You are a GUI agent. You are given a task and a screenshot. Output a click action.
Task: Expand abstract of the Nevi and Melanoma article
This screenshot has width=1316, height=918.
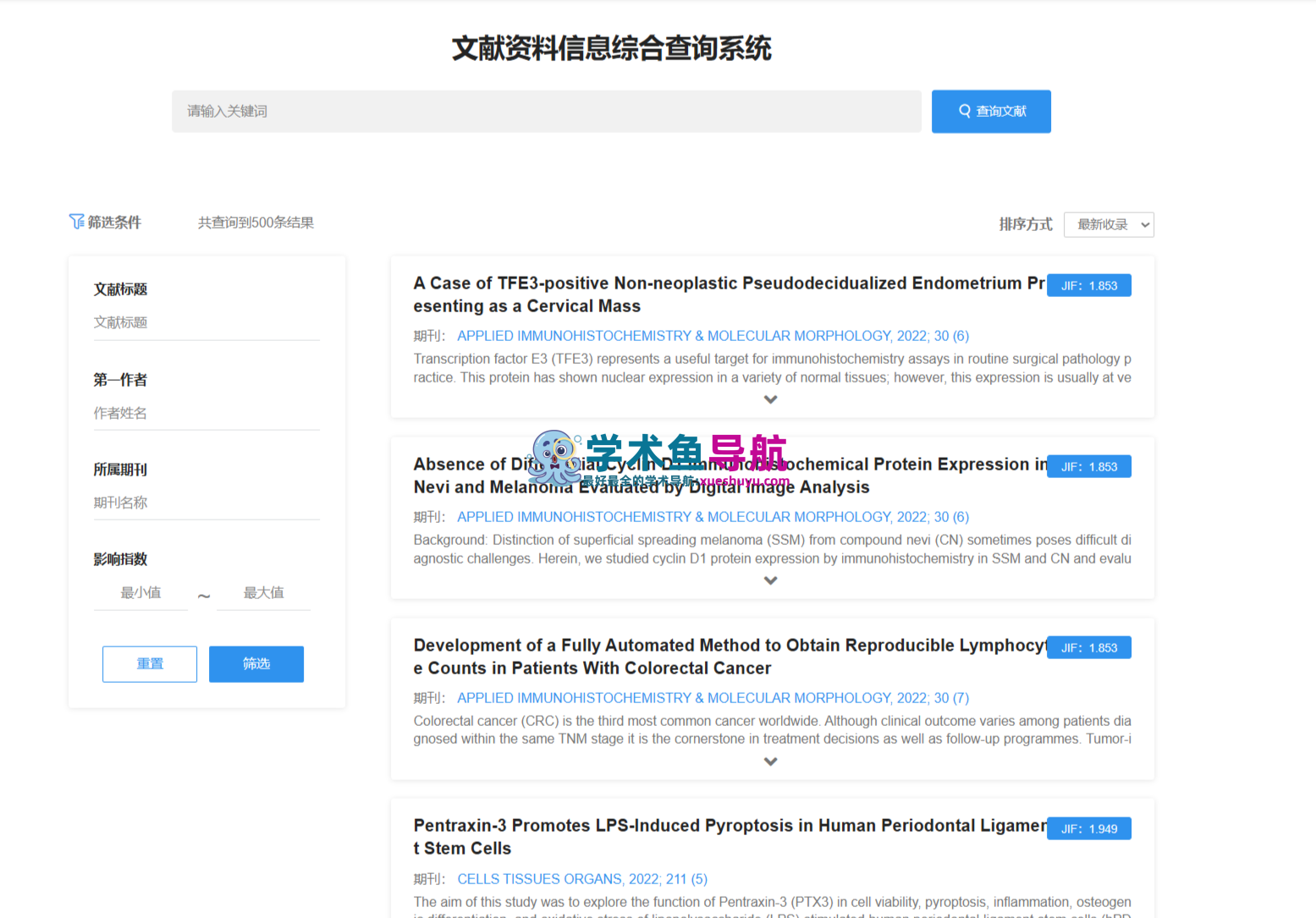click(770, 580)
